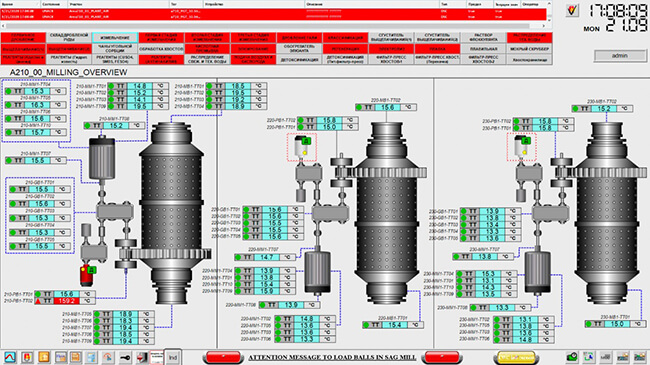The image size is (650, 365).
Task: Open the trend chart icon in the bottom toolbar
Action: tap(10, 357)
